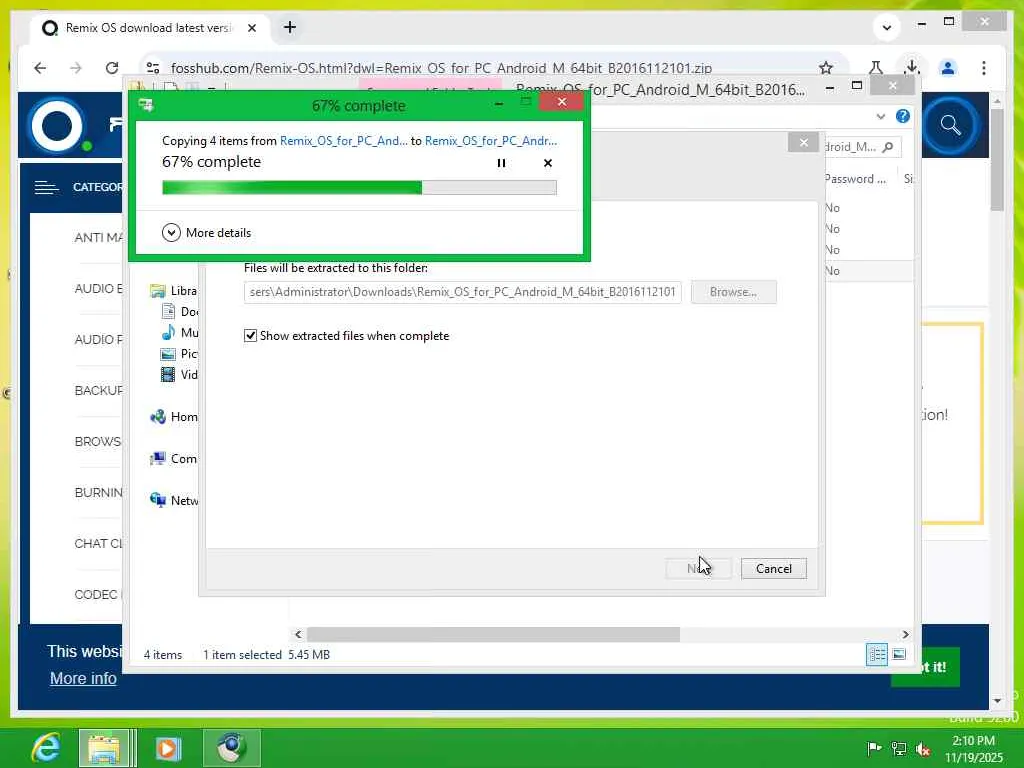Switch Explorer to details view icon
This screenshot has height=768, width=1024.
[876, 654]
